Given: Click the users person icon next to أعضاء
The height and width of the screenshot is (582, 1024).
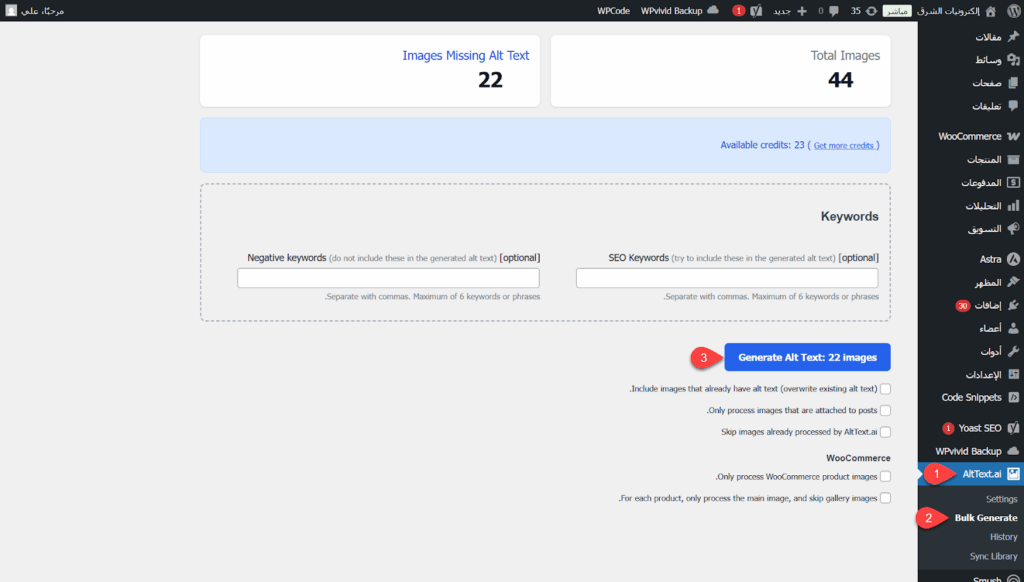Looking at the screenshot, I should (x=1013, y=328).
